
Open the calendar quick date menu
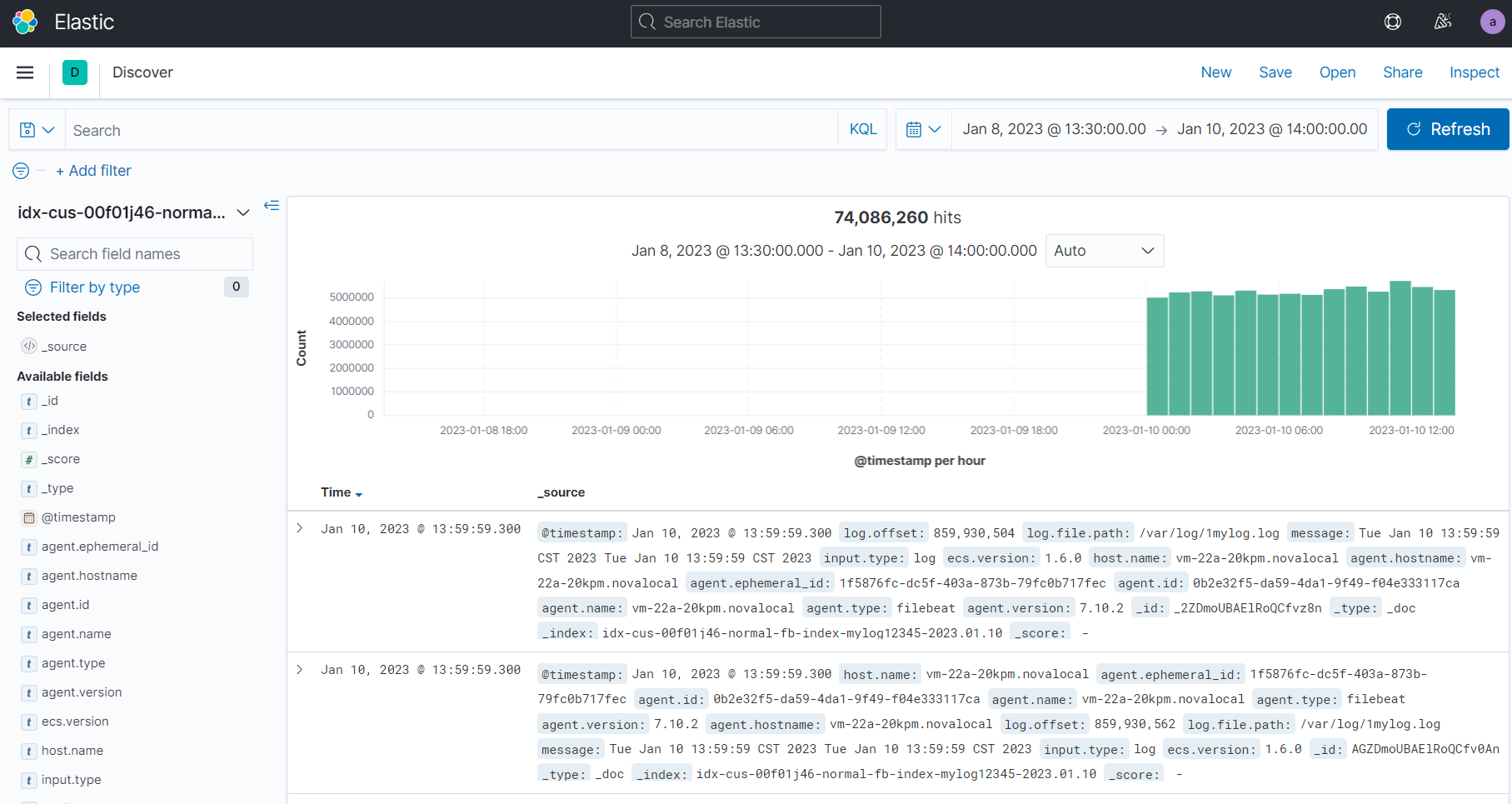coord(923,130)
